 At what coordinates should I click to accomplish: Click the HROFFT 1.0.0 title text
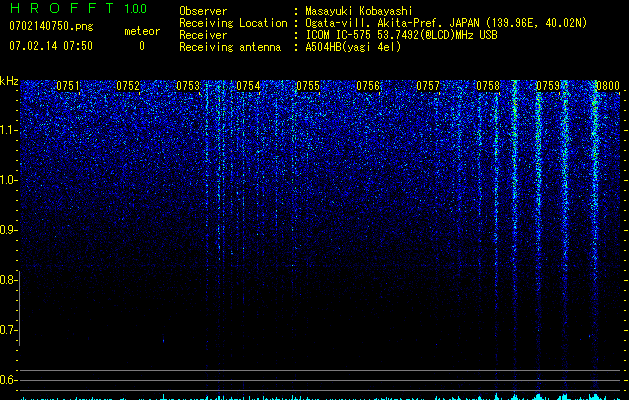78,8
